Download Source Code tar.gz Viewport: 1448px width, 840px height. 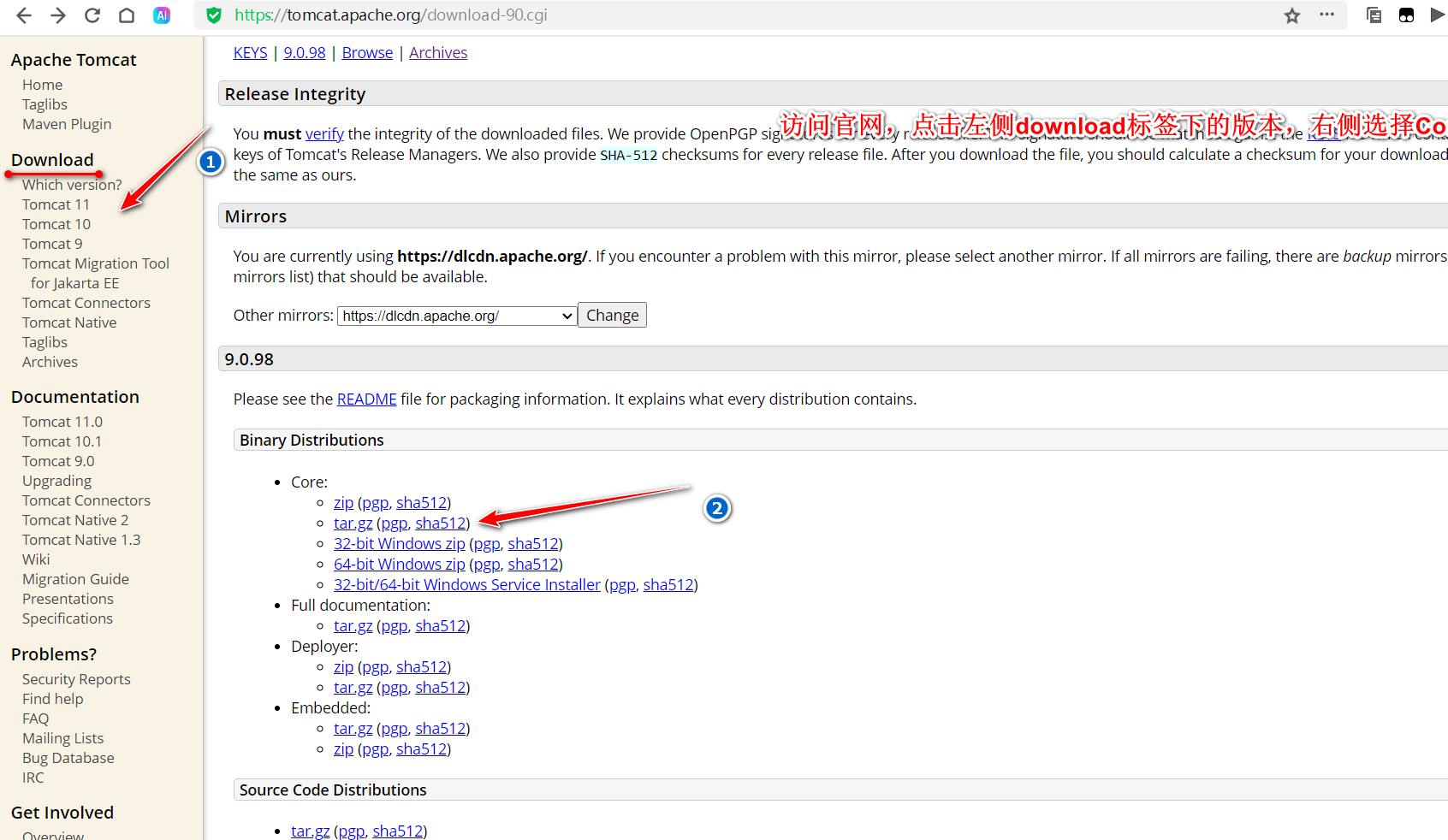(x=311, y=831)
